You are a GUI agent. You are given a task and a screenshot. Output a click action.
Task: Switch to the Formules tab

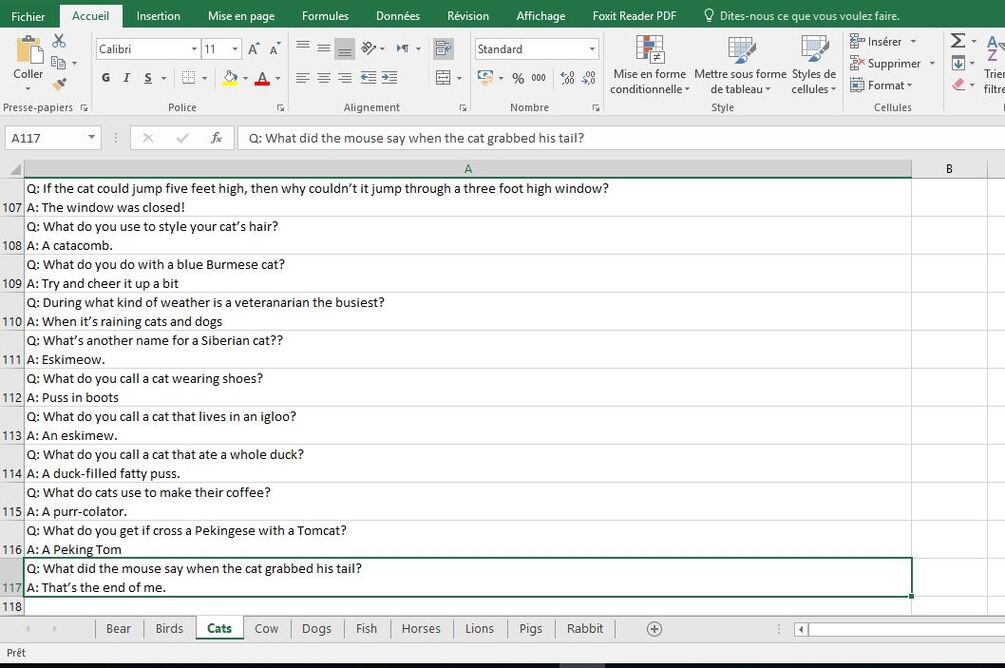pos(325,16)
